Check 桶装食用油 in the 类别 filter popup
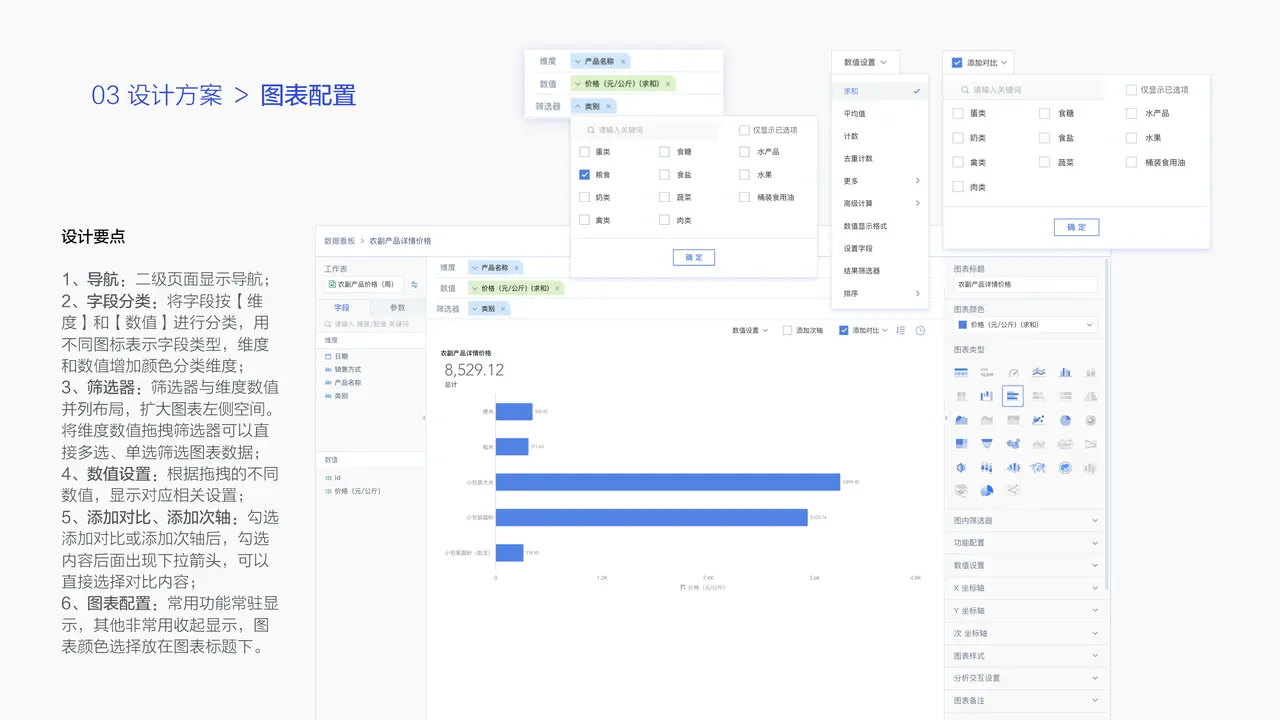 point(744,197)
